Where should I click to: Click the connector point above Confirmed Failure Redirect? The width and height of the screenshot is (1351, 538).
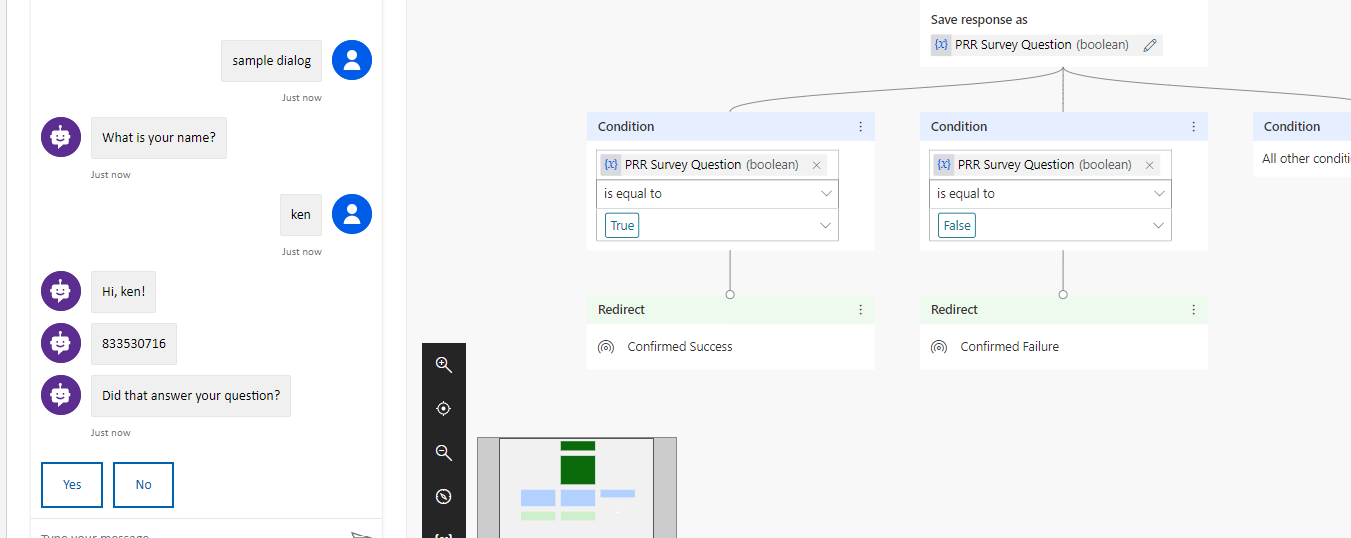(x=1063, y=294)
